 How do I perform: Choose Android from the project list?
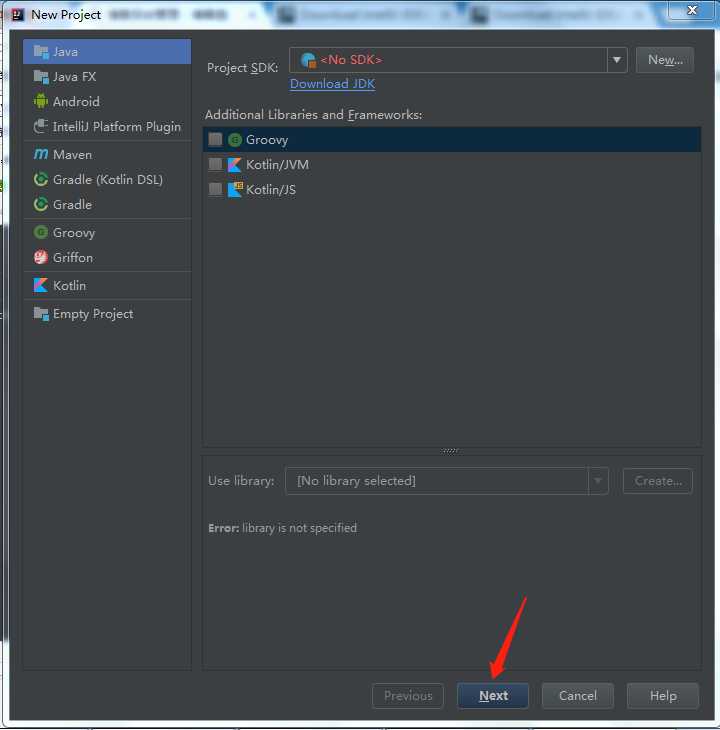pos(107,101)
